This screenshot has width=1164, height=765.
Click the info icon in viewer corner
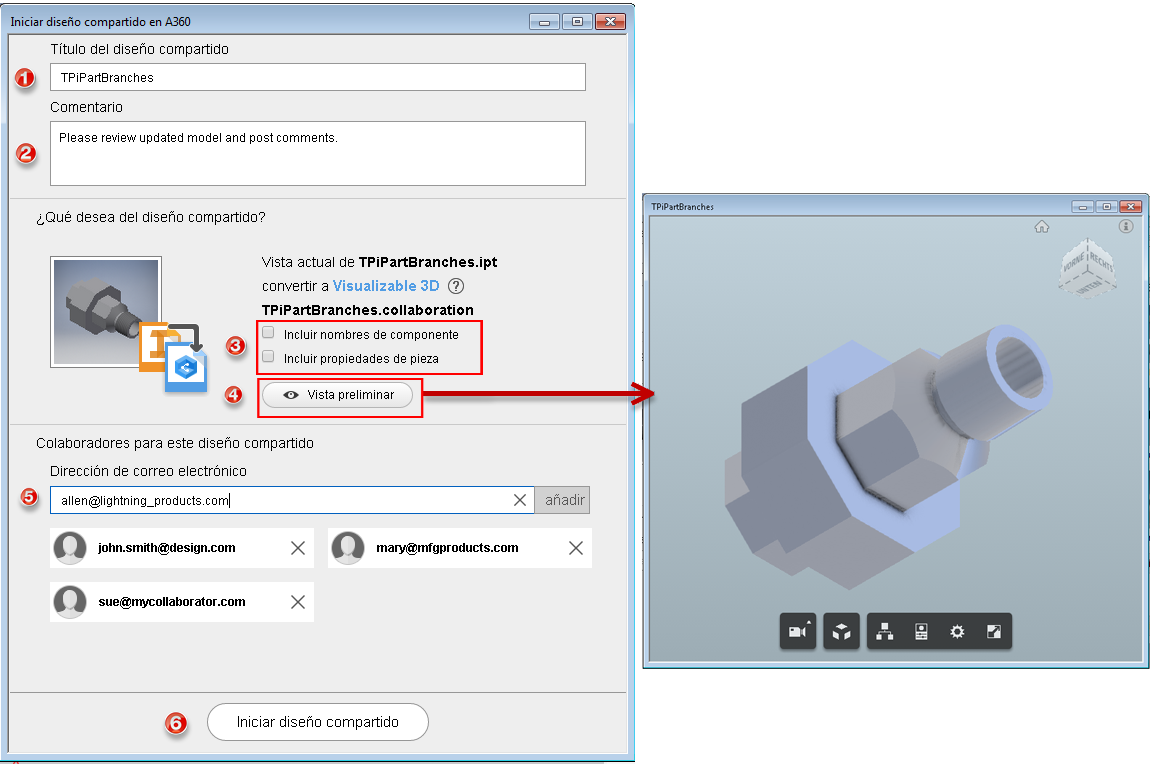coord(1126,226)
